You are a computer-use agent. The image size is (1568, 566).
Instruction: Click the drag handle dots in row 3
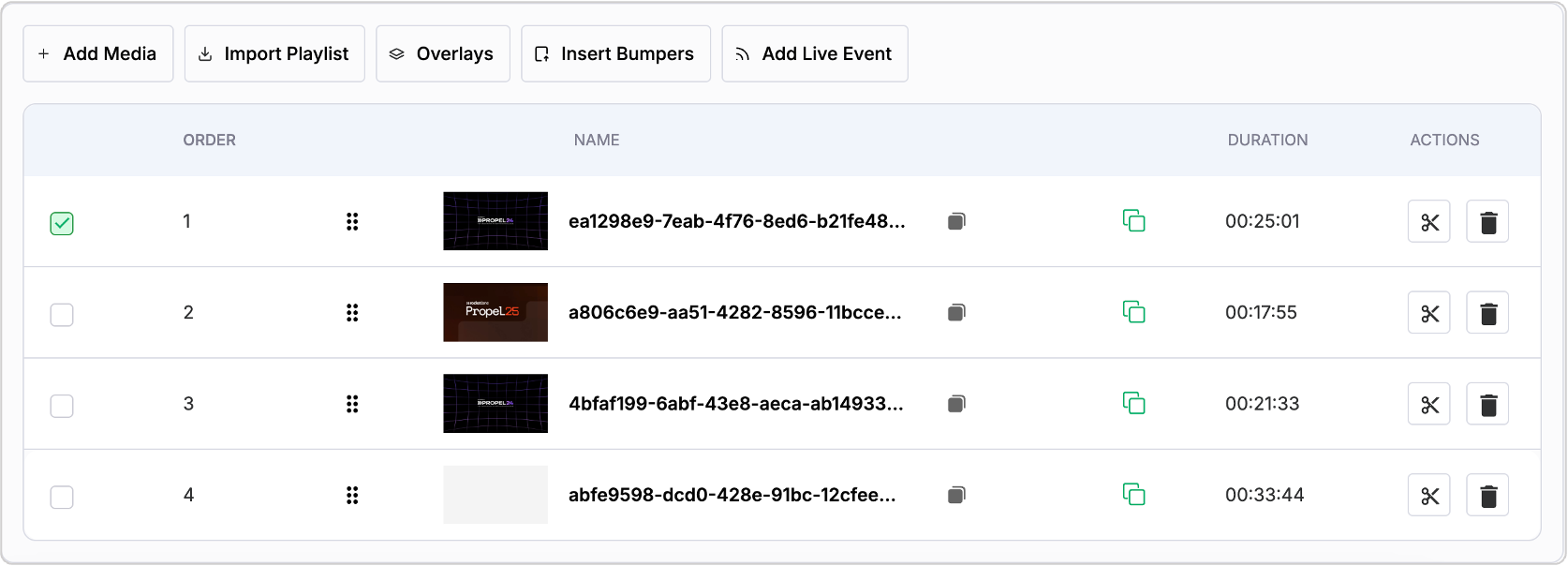click(352, 404)
